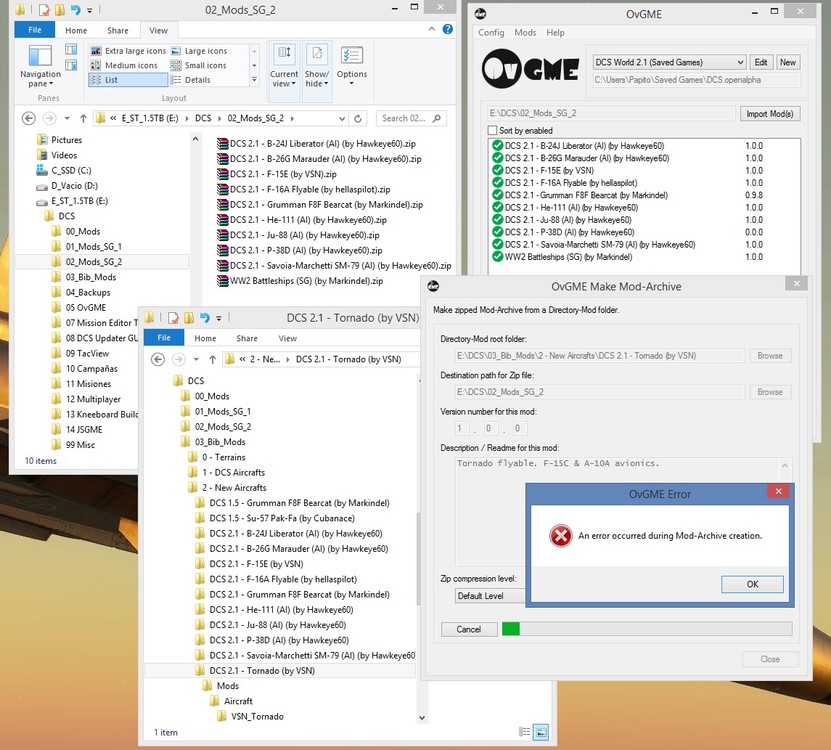
Task: Open DCS World 2.1 (Saved Games) dropdown
Action: click(x=669, y=62)
